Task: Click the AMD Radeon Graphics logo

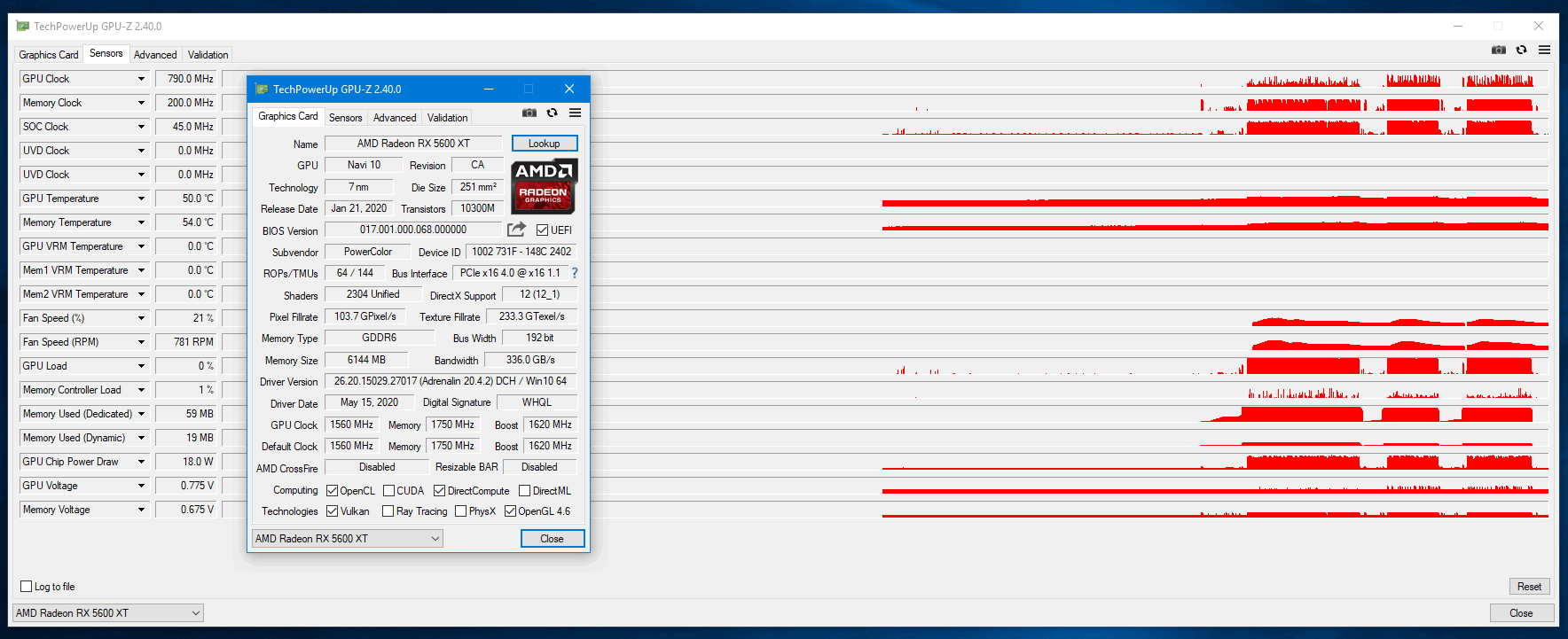Action: point(544,186)
